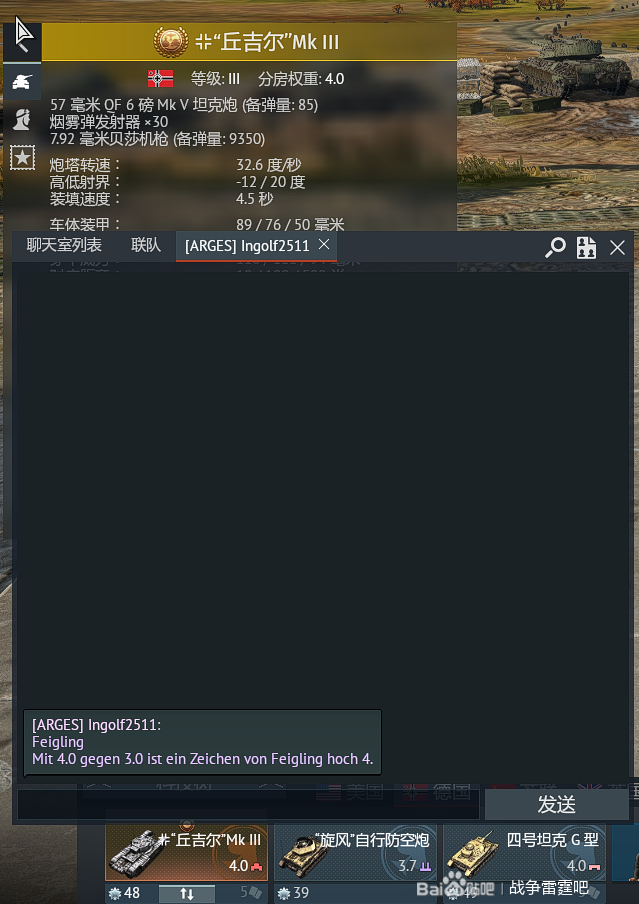Select the "旋风"自行防空炮 vehicle slot

355,854
